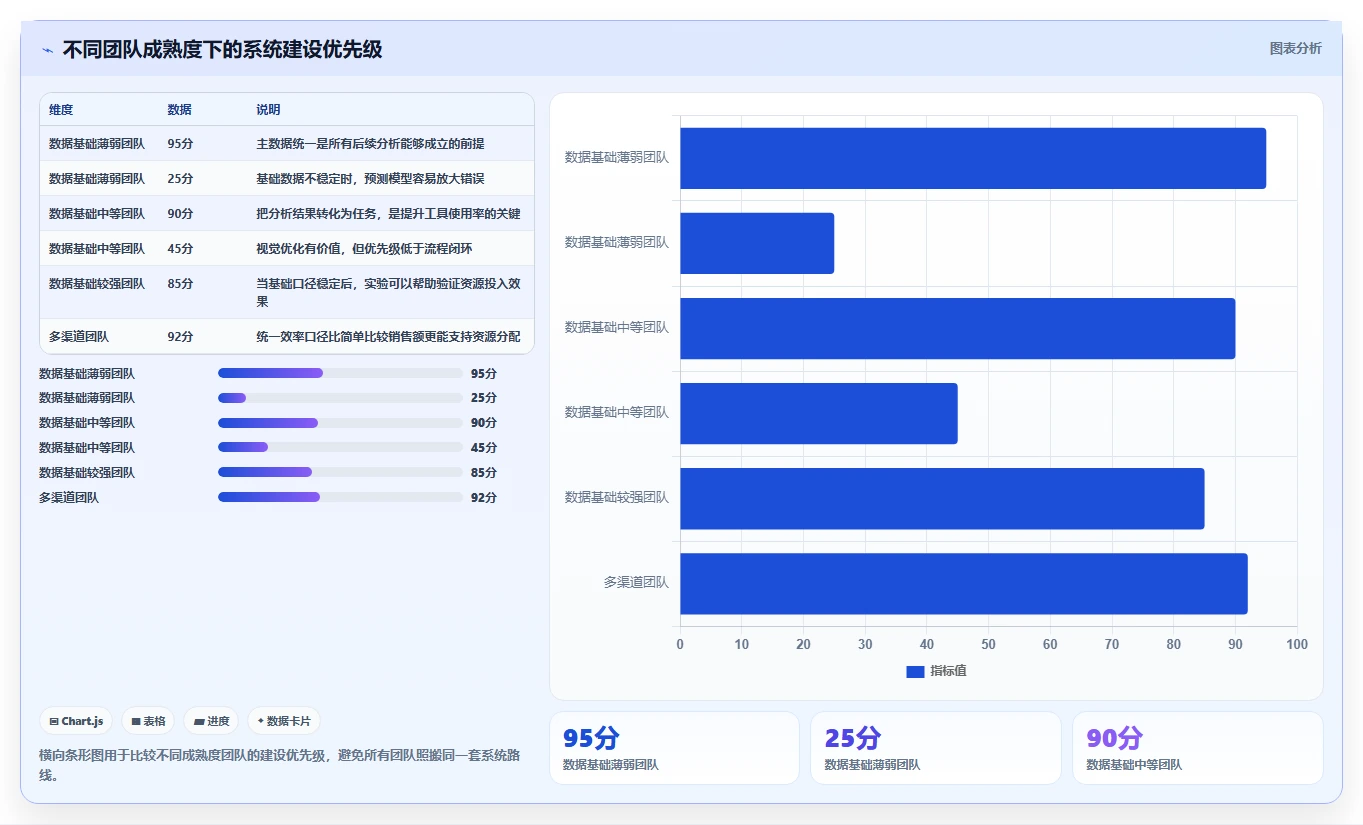The width and height of the screenshot is (1363, 825).
Task: Click the progress bar showing 85分
Action: [x=340, y=472]
